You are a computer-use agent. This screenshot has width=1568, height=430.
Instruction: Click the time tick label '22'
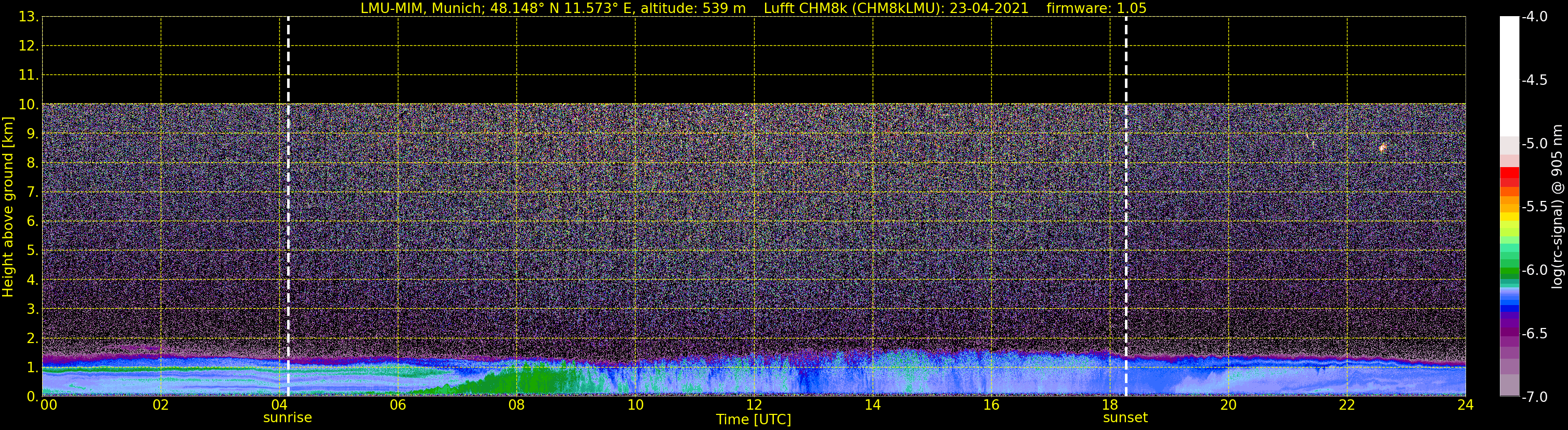click(1347, 405)
